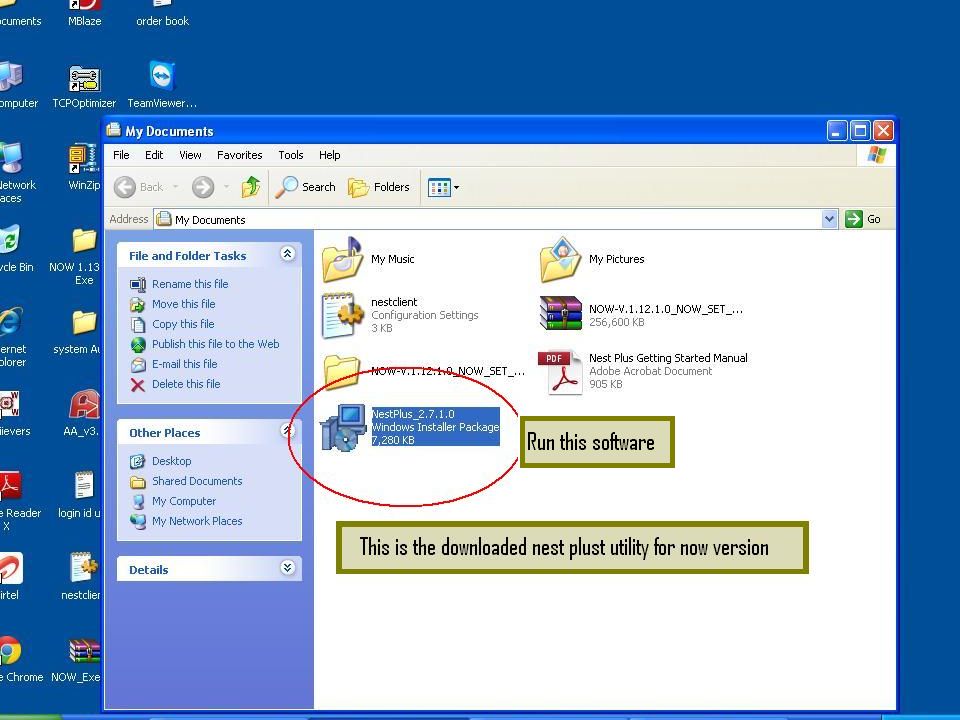This screenshot has height=720, width=960.
Task: Open the Back history dropdown arrow
Action: (x=175, y=187)
